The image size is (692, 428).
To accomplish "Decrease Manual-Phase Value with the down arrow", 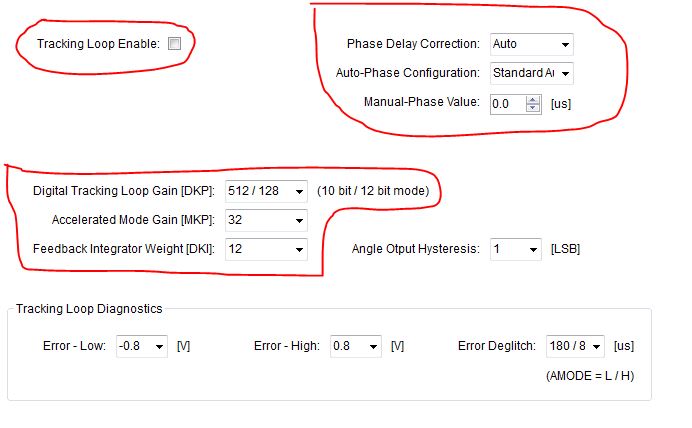I will [x=533, y=108].
